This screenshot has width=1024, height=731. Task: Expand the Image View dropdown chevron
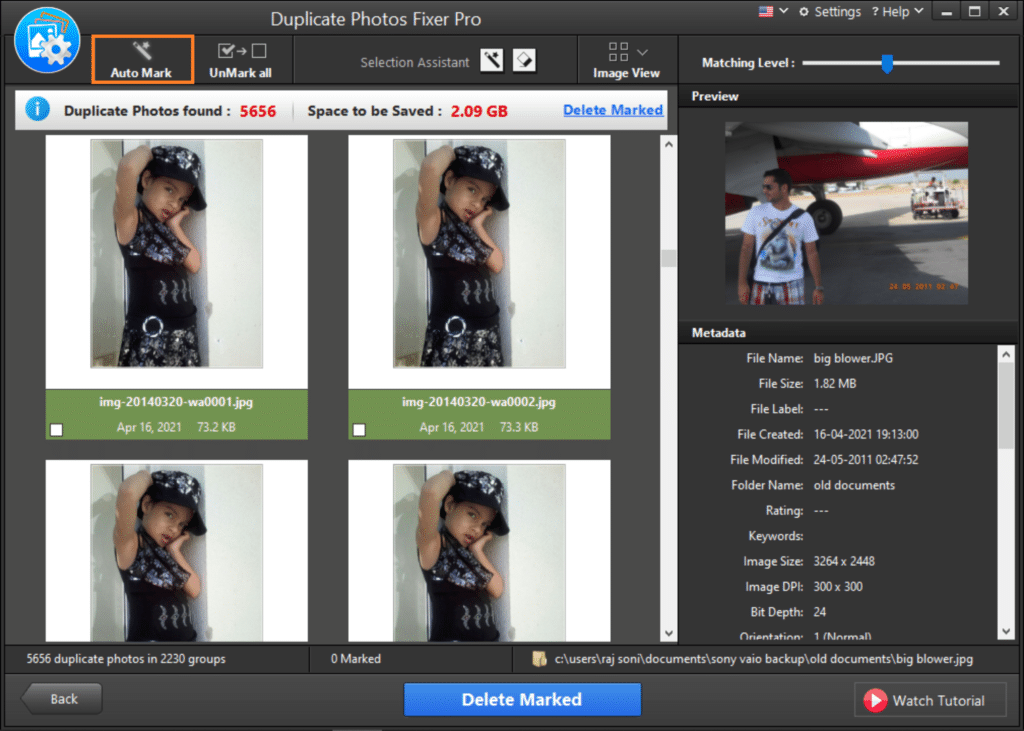(643, 52)
